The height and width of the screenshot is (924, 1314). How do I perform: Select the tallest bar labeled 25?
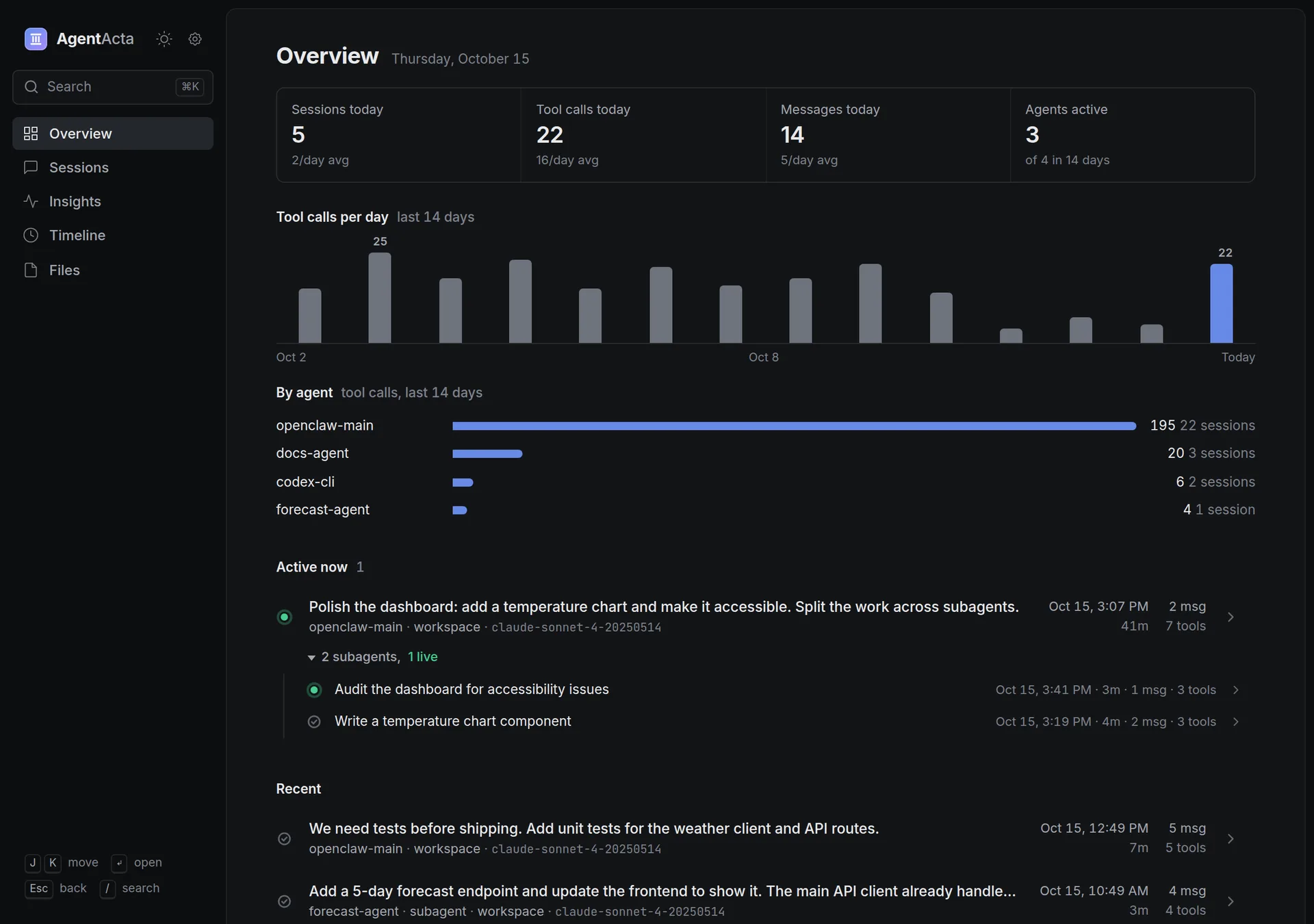(x=380, y=298)
